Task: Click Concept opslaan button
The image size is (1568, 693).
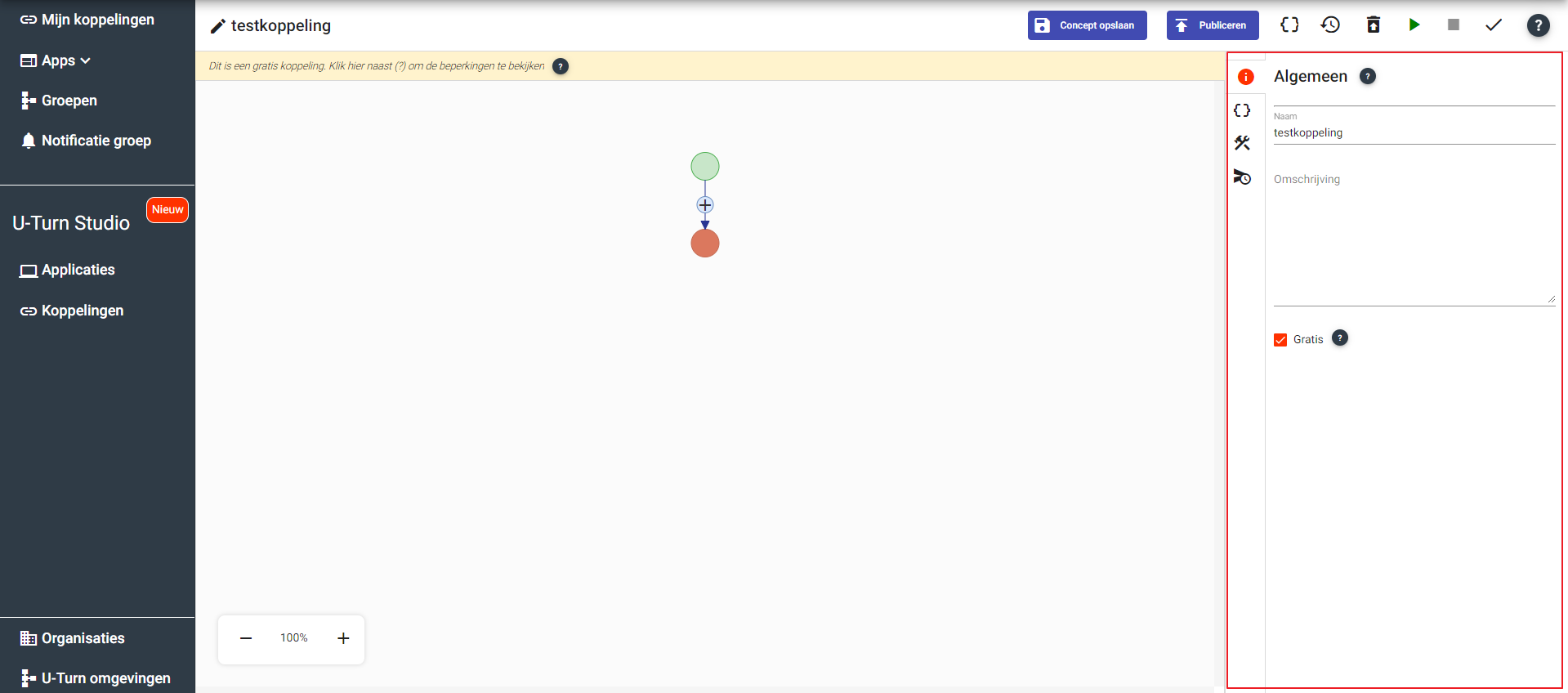Action: [x=1087, y=25]
